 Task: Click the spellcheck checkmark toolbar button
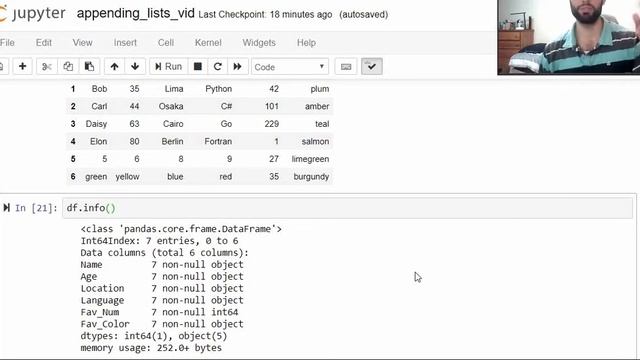point(371,67)
